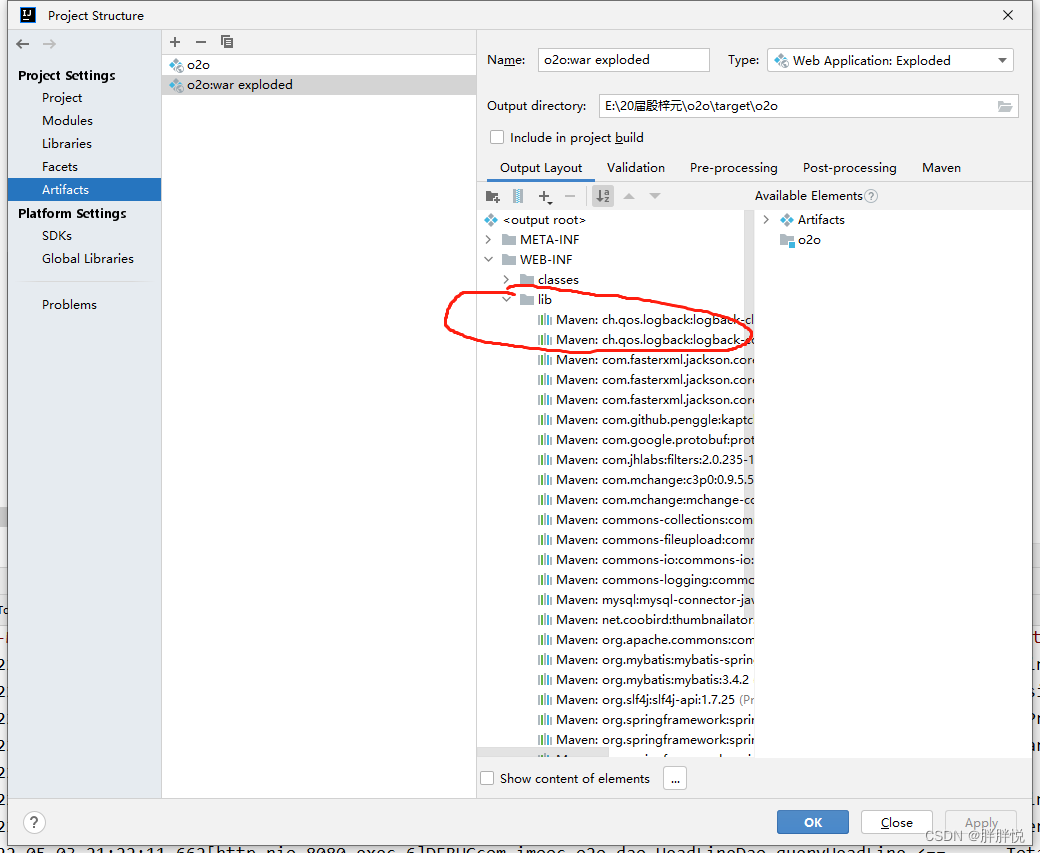Click the back navigation arrow
This screenshot has height=853, width=1040.
click(x=22, y=43)
